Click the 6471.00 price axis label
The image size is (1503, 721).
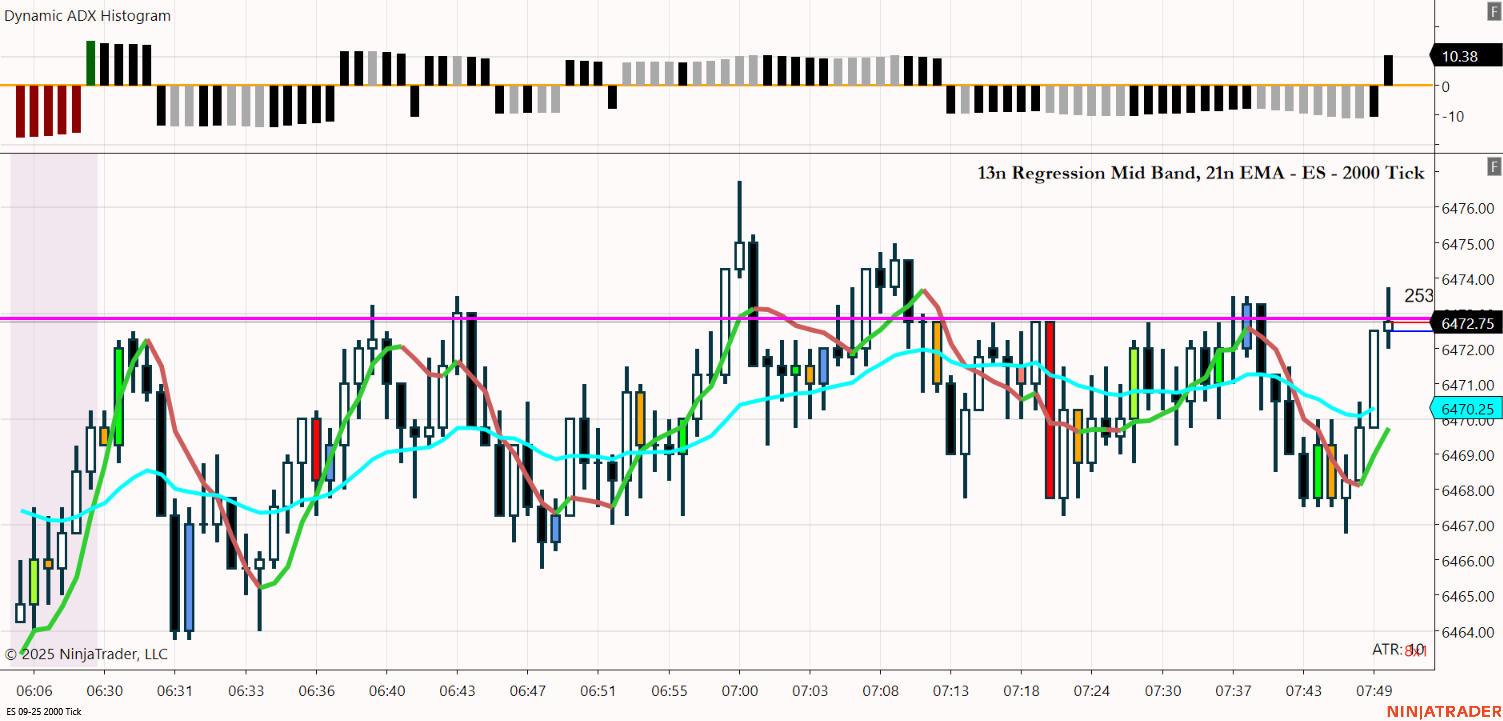click(x=1466, y=385)
